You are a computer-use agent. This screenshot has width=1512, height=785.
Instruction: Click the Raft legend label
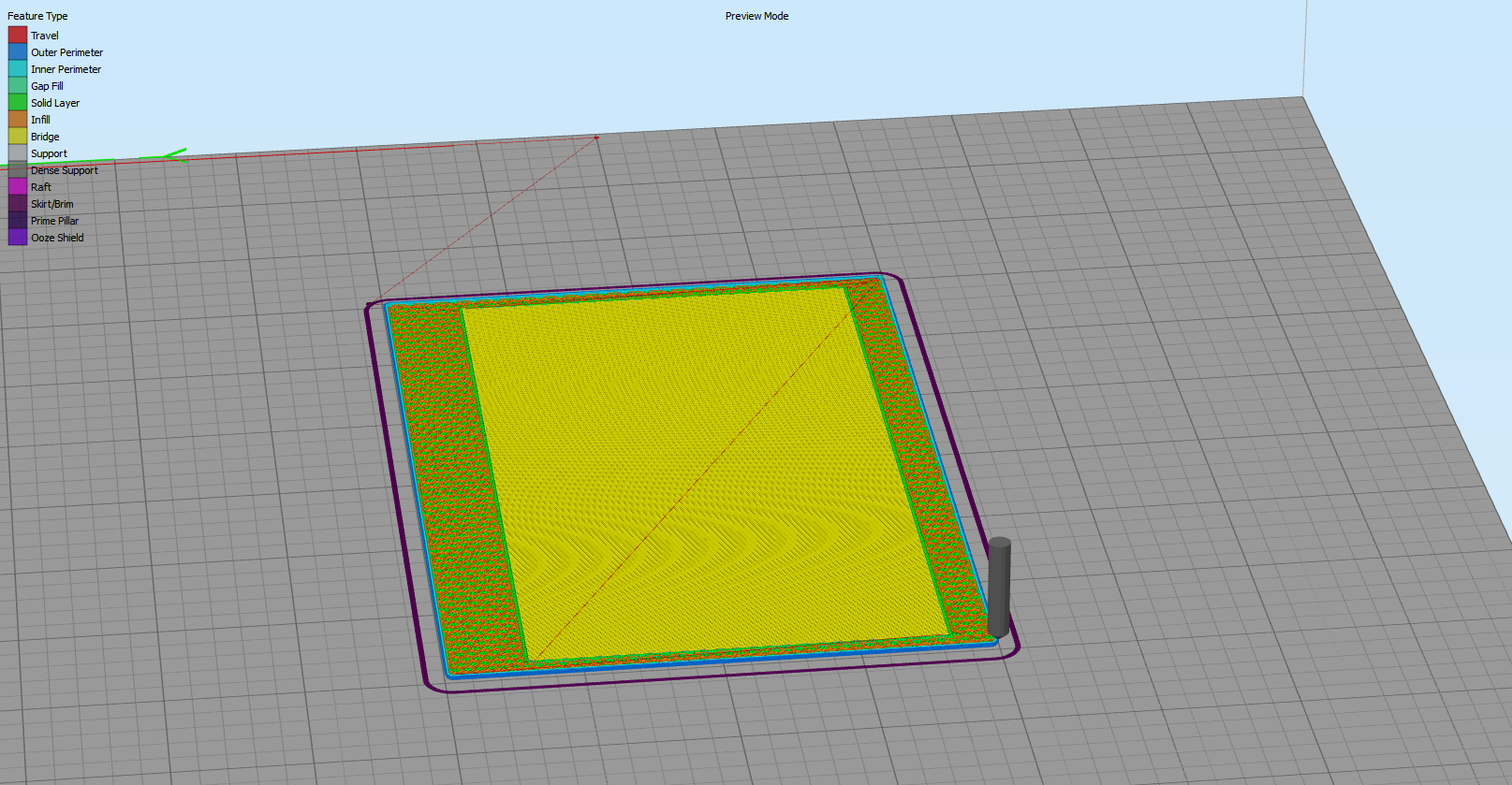coord(41,187)
